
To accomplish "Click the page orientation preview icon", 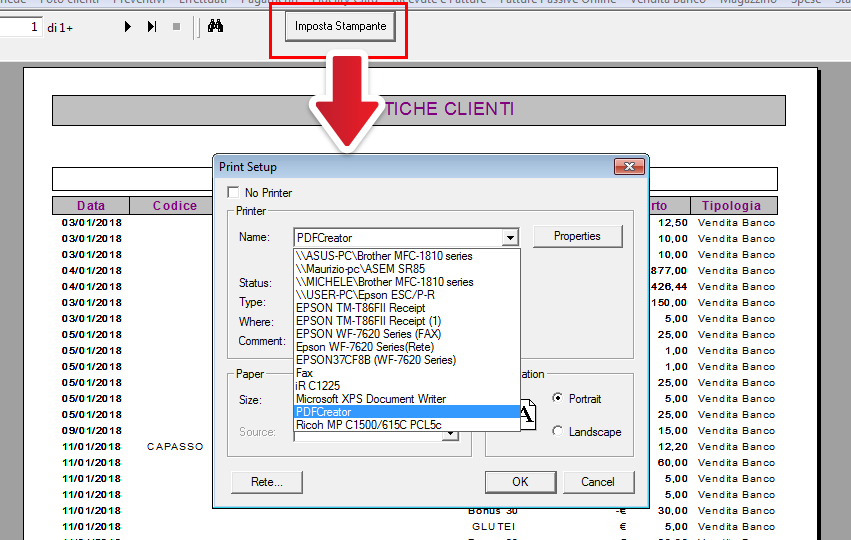I will 528,415.
